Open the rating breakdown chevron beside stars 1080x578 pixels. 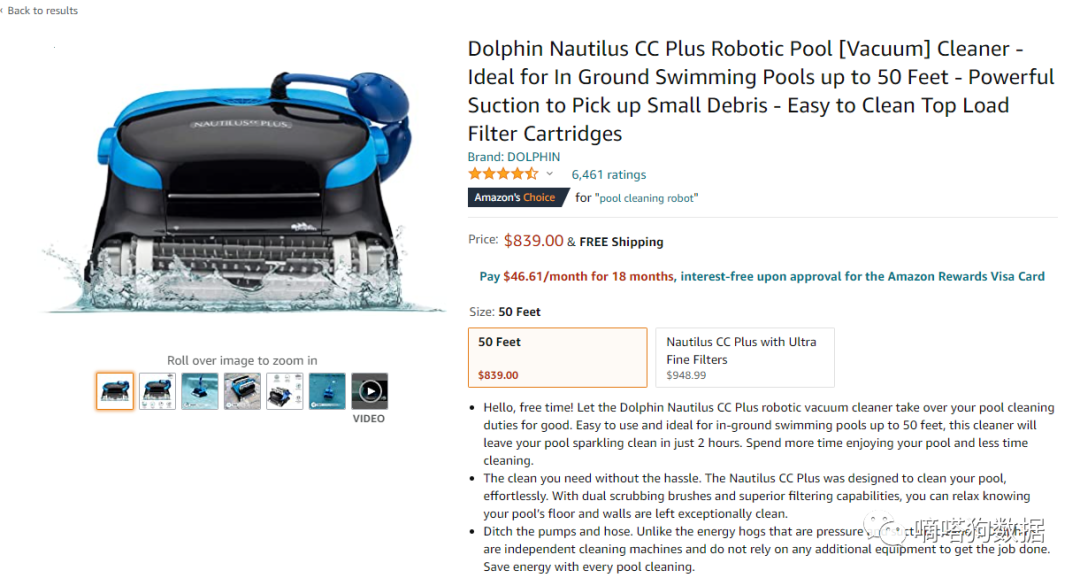click(x=550, y=174)
